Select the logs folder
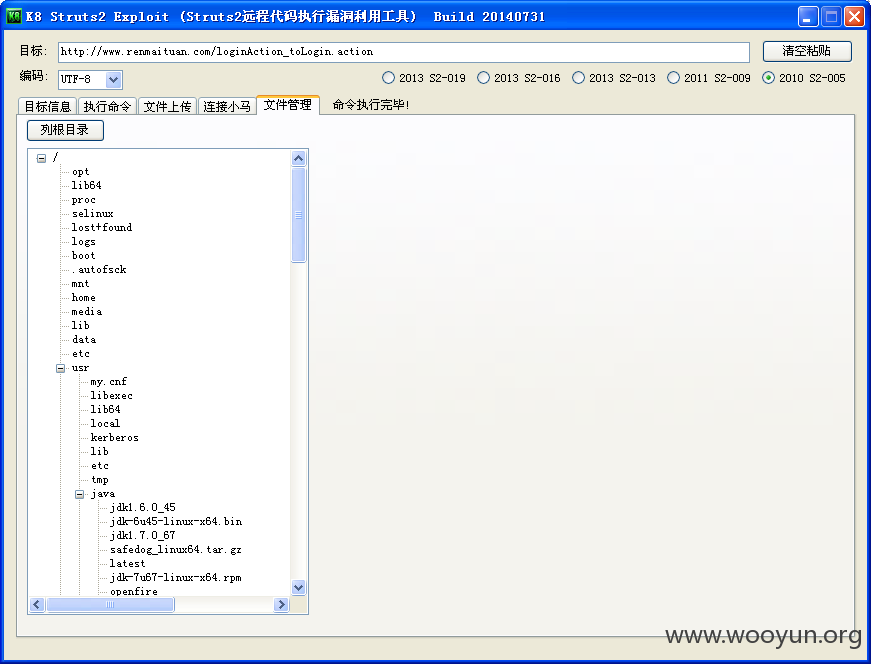This screenshot has width=871, height=664. [83, 242]
